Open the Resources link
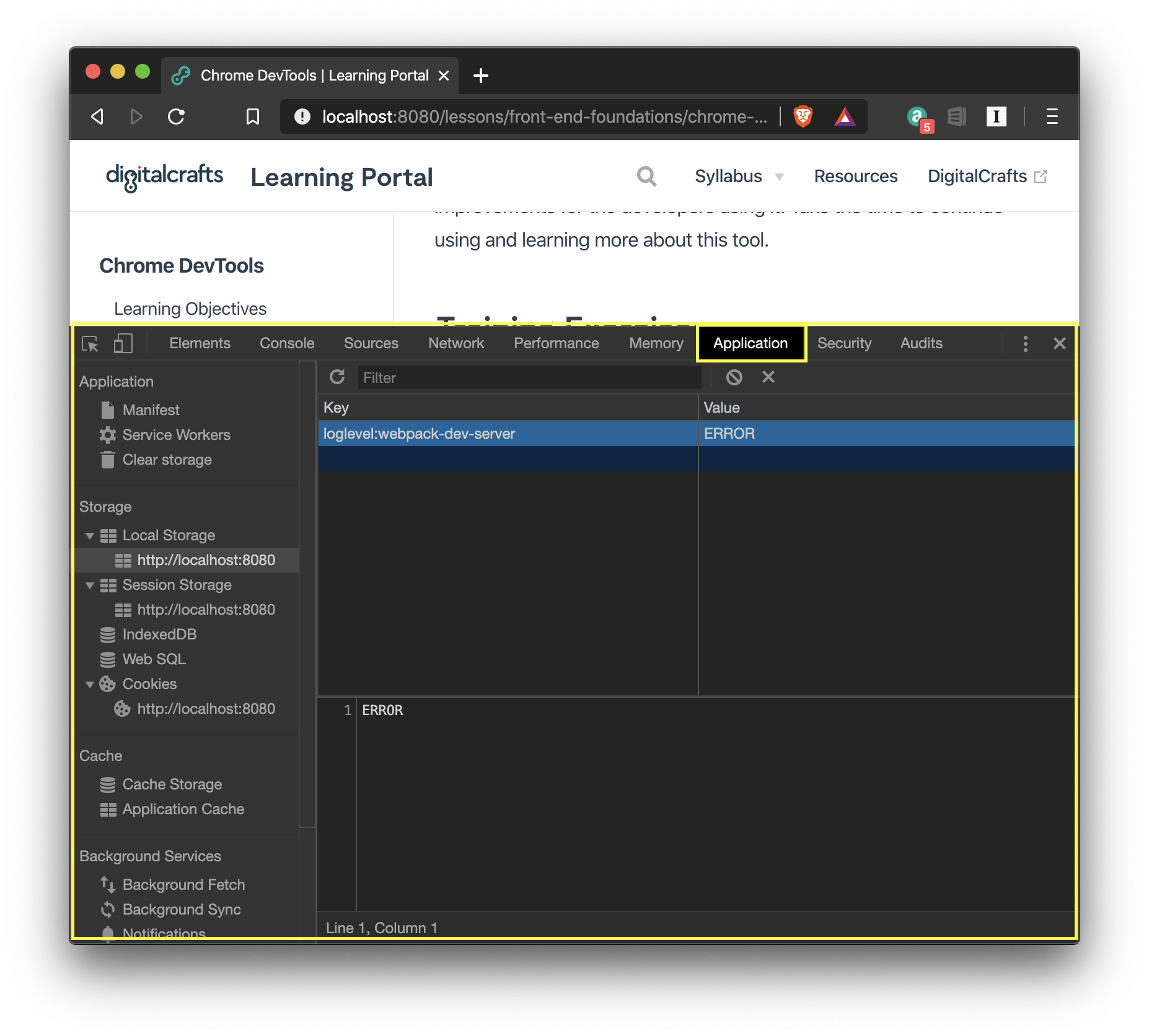The height and width of the screenshot is (1036, 1149). (x=855, y=176)
